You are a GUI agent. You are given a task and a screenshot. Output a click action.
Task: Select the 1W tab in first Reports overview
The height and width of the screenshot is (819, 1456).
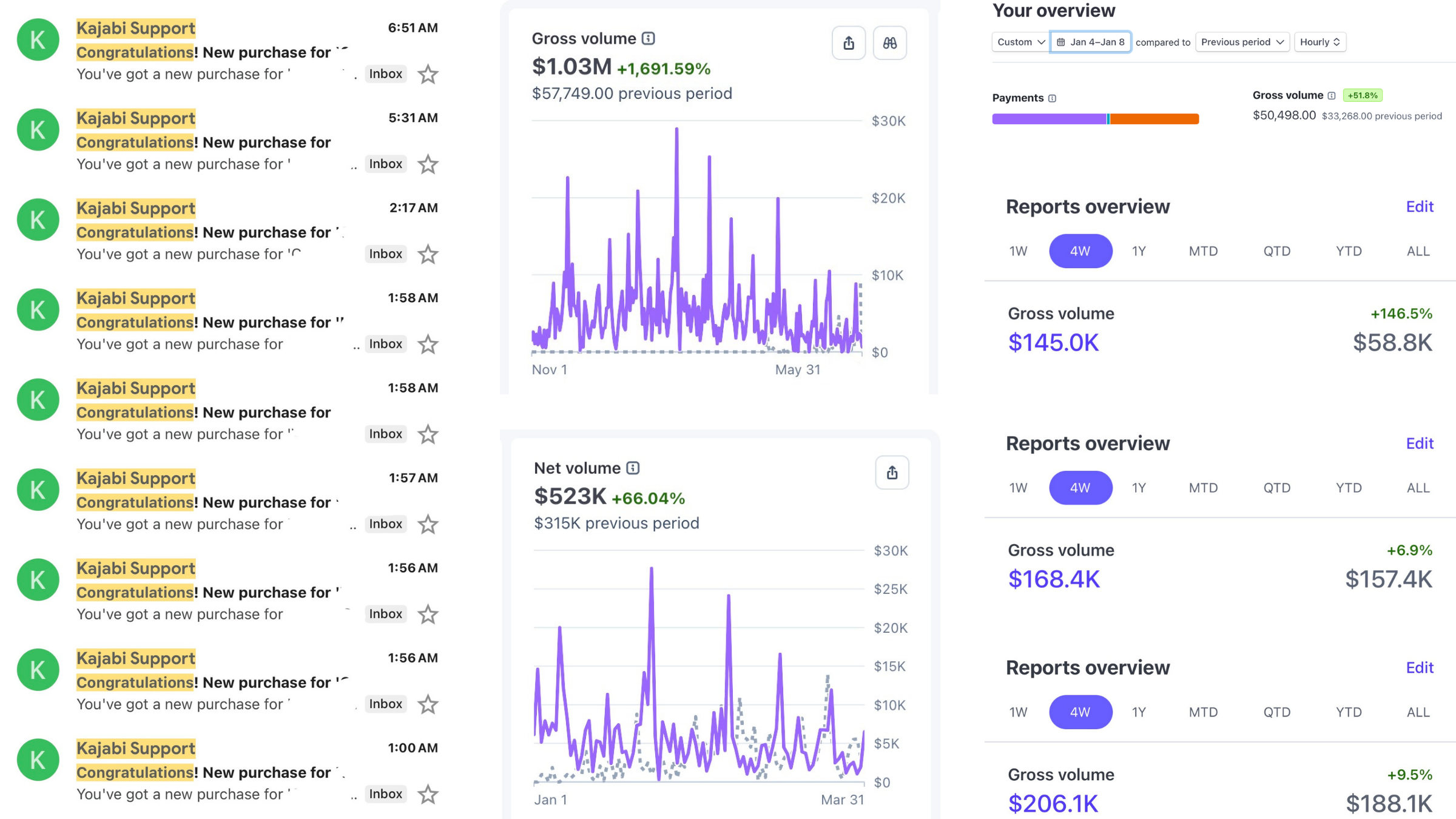coord(1019,251)
